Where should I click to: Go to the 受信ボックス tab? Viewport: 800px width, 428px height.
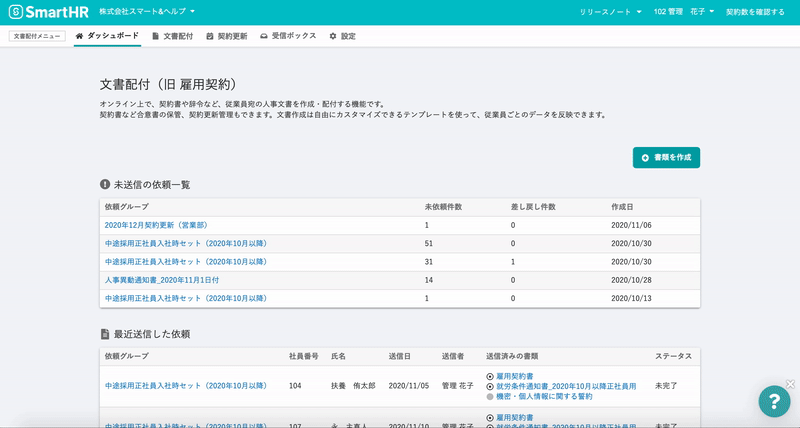pos(288,36)
